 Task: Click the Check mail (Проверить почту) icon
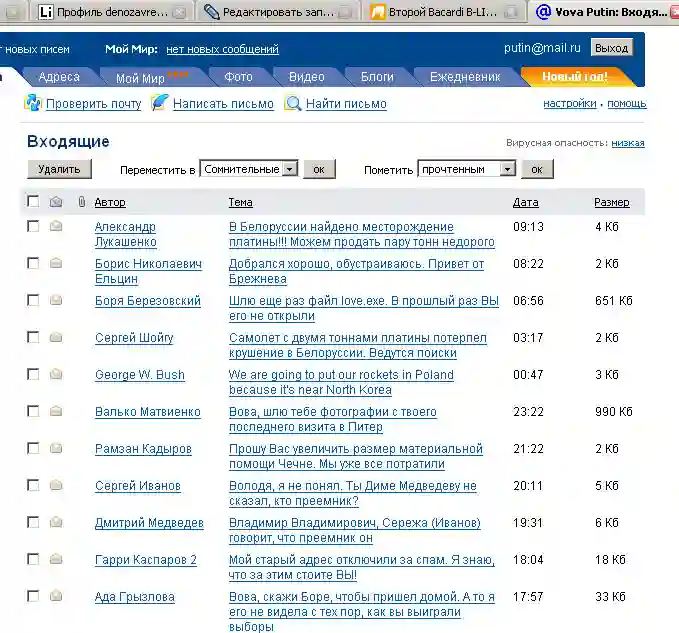(32, 103)
